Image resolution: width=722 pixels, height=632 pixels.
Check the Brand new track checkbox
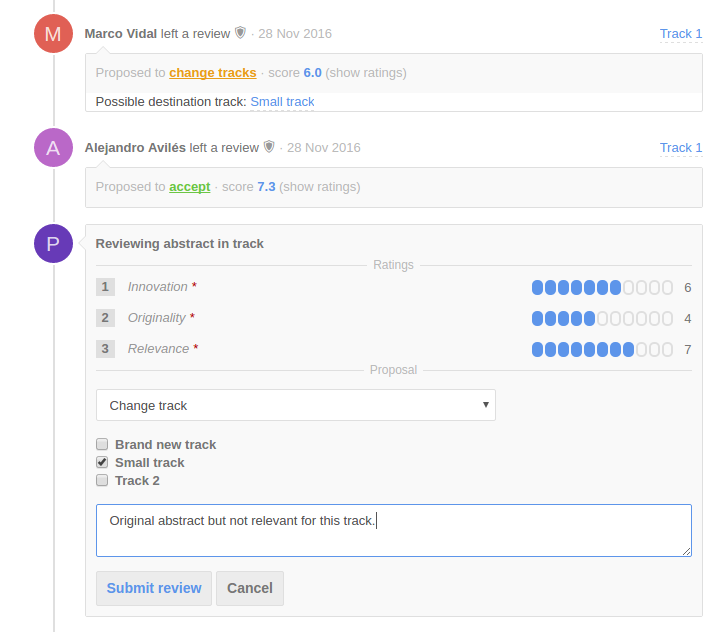coord(102,444)
